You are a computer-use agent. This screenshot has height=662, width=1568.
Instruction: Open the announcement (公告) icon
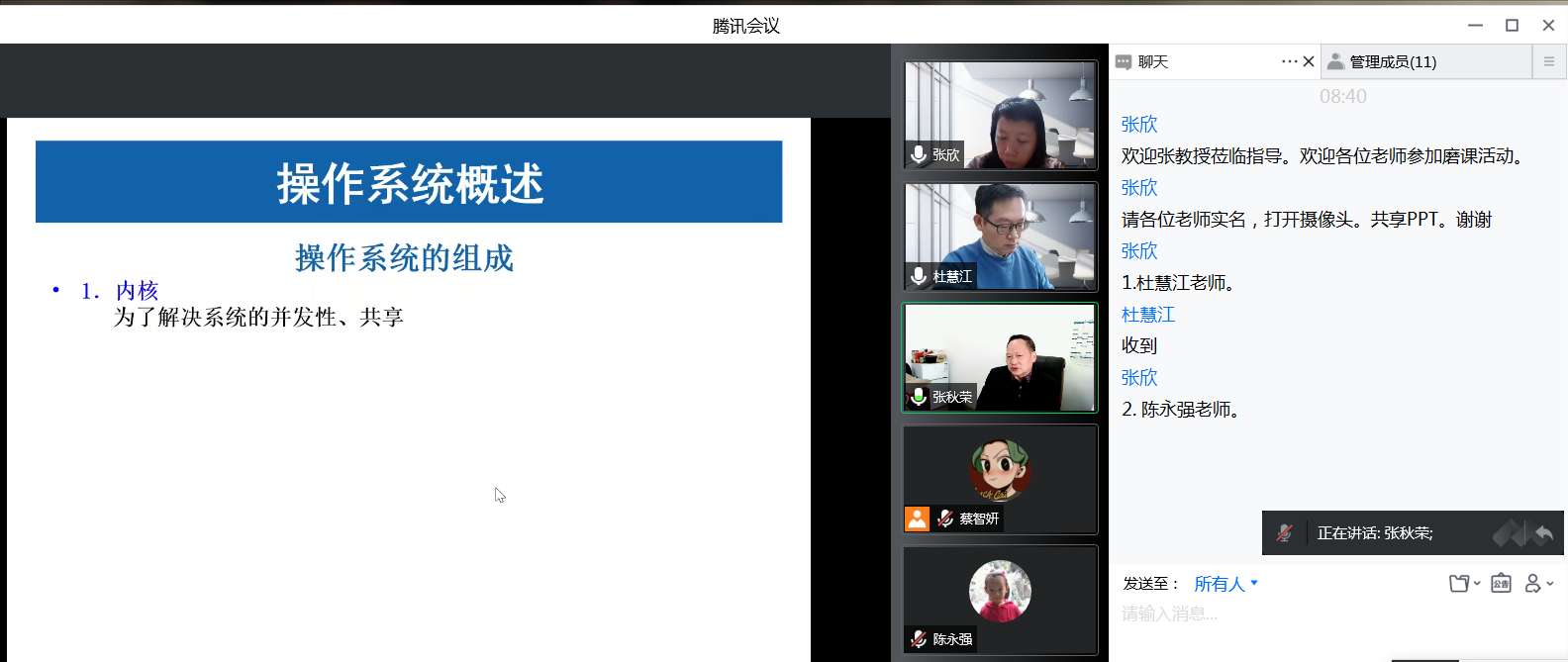click(x=1501, y=584)
